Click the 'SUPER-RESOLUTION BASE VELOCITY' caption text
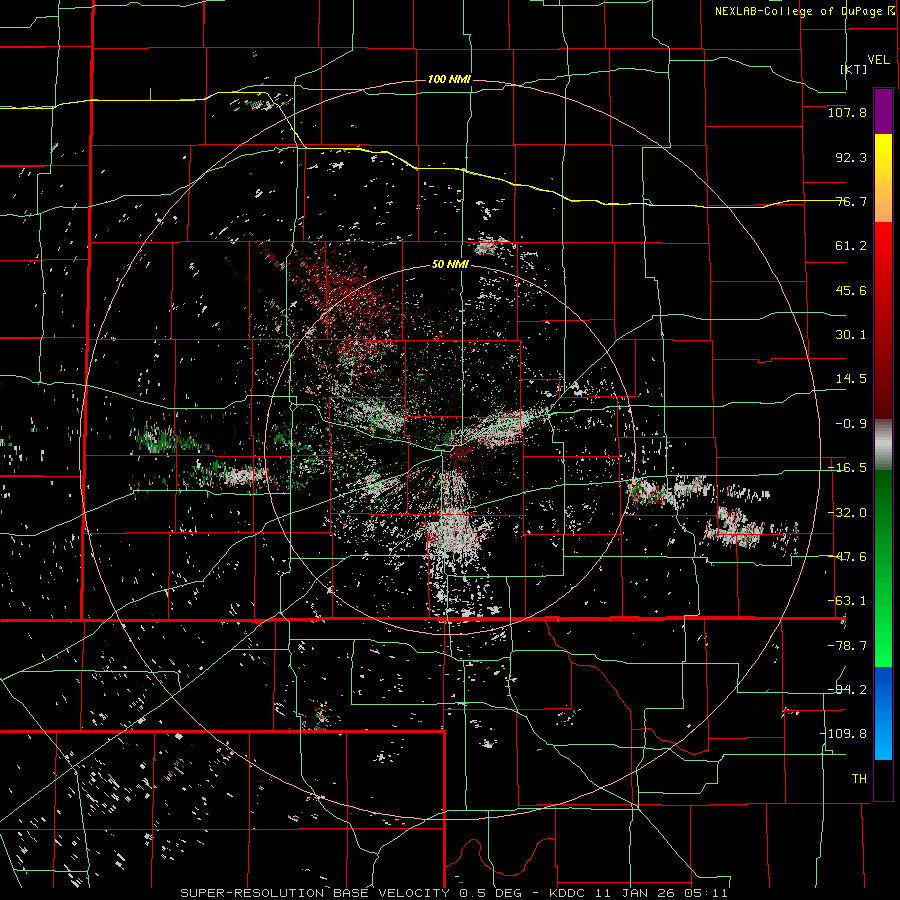Image resolution: width=900 pixels, height=900 pixels. [314, 893]
